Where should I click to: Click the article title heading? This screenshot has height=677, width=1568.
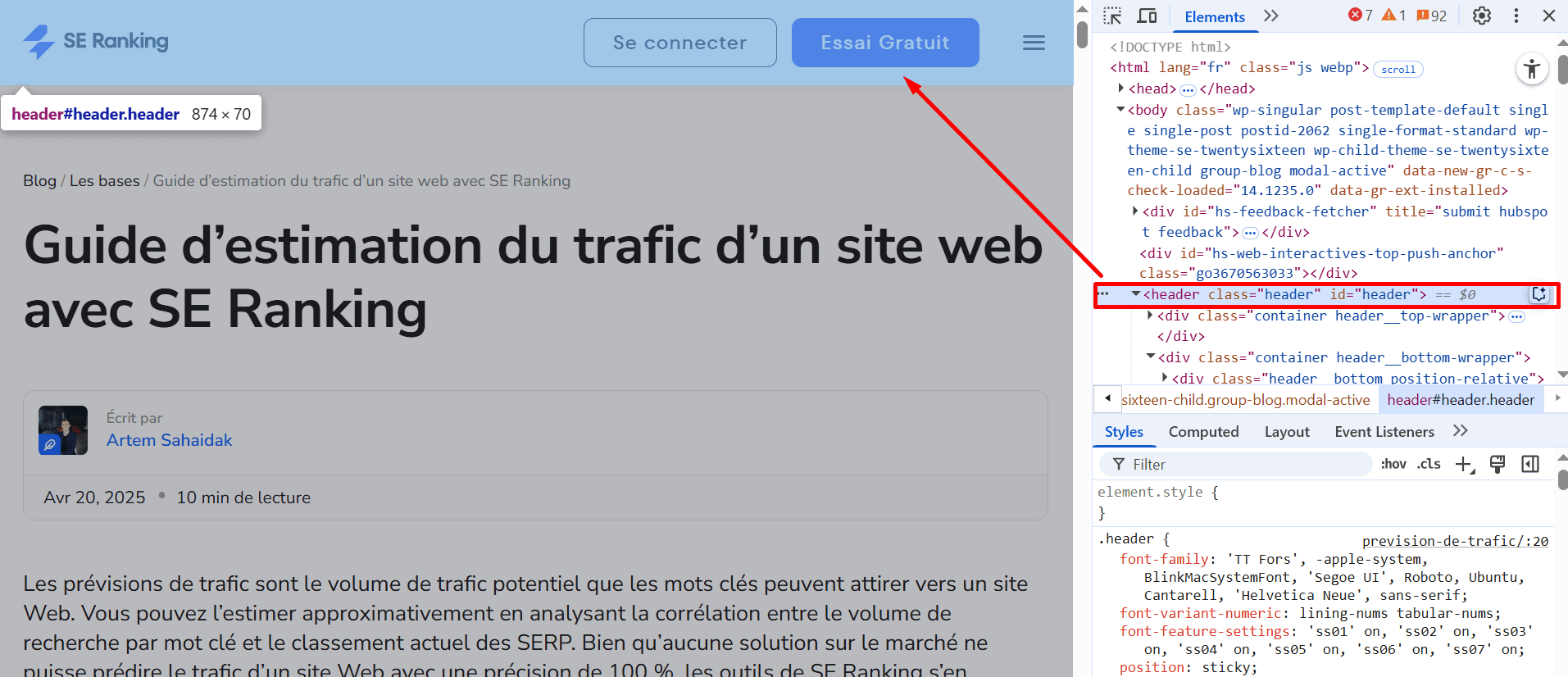(x=533, y=277)
